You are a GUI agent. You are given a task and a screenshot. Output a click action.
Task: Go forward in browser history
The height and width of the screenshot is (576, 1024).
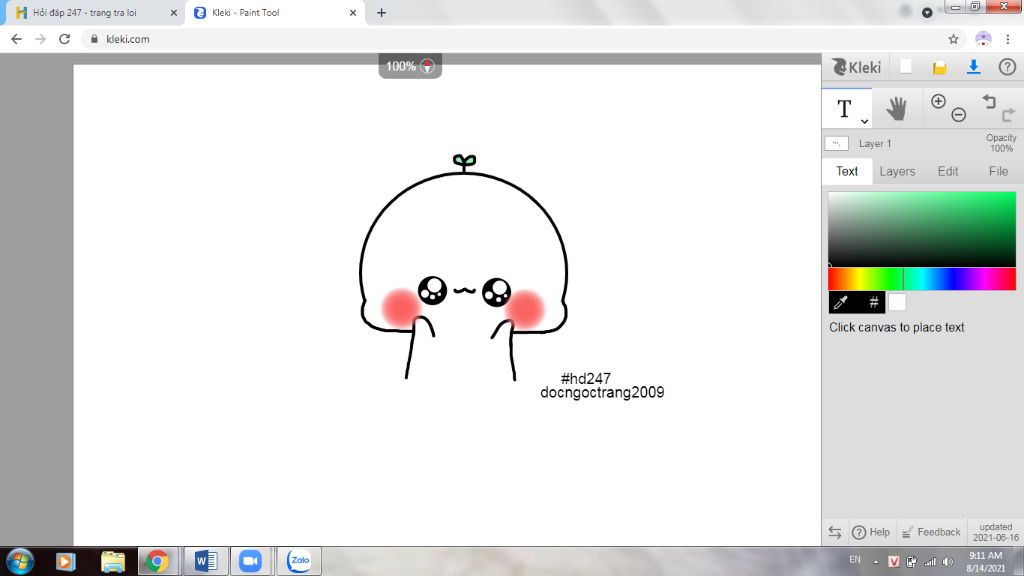[40, 39]
